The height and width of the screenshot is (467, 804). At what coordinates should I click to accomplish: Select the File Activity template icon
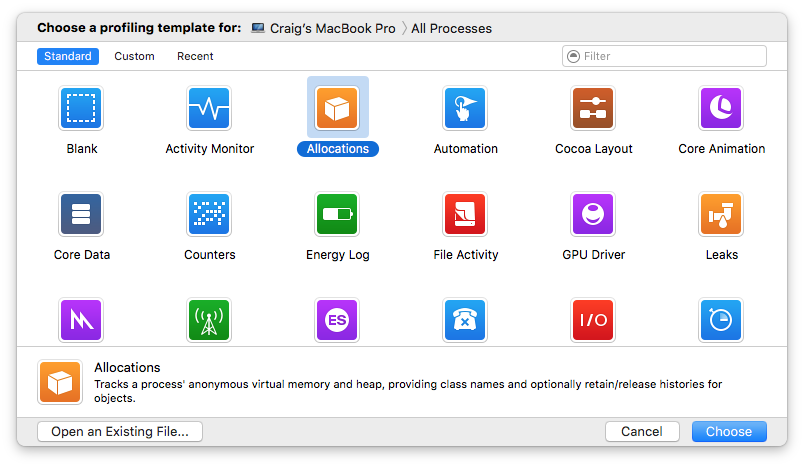(465, 214)
